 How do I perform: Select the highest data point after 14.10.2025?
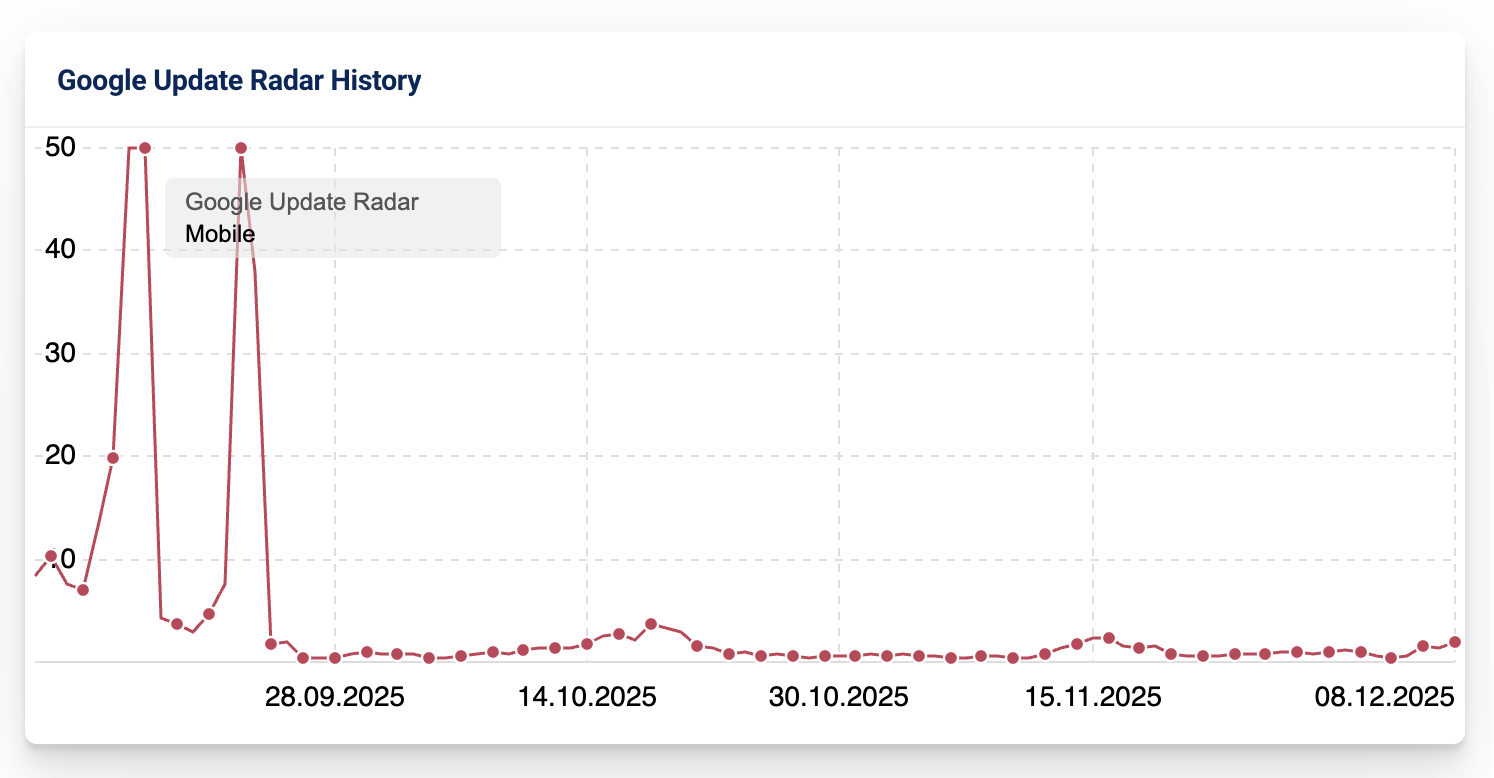click(x=651, y=624)
